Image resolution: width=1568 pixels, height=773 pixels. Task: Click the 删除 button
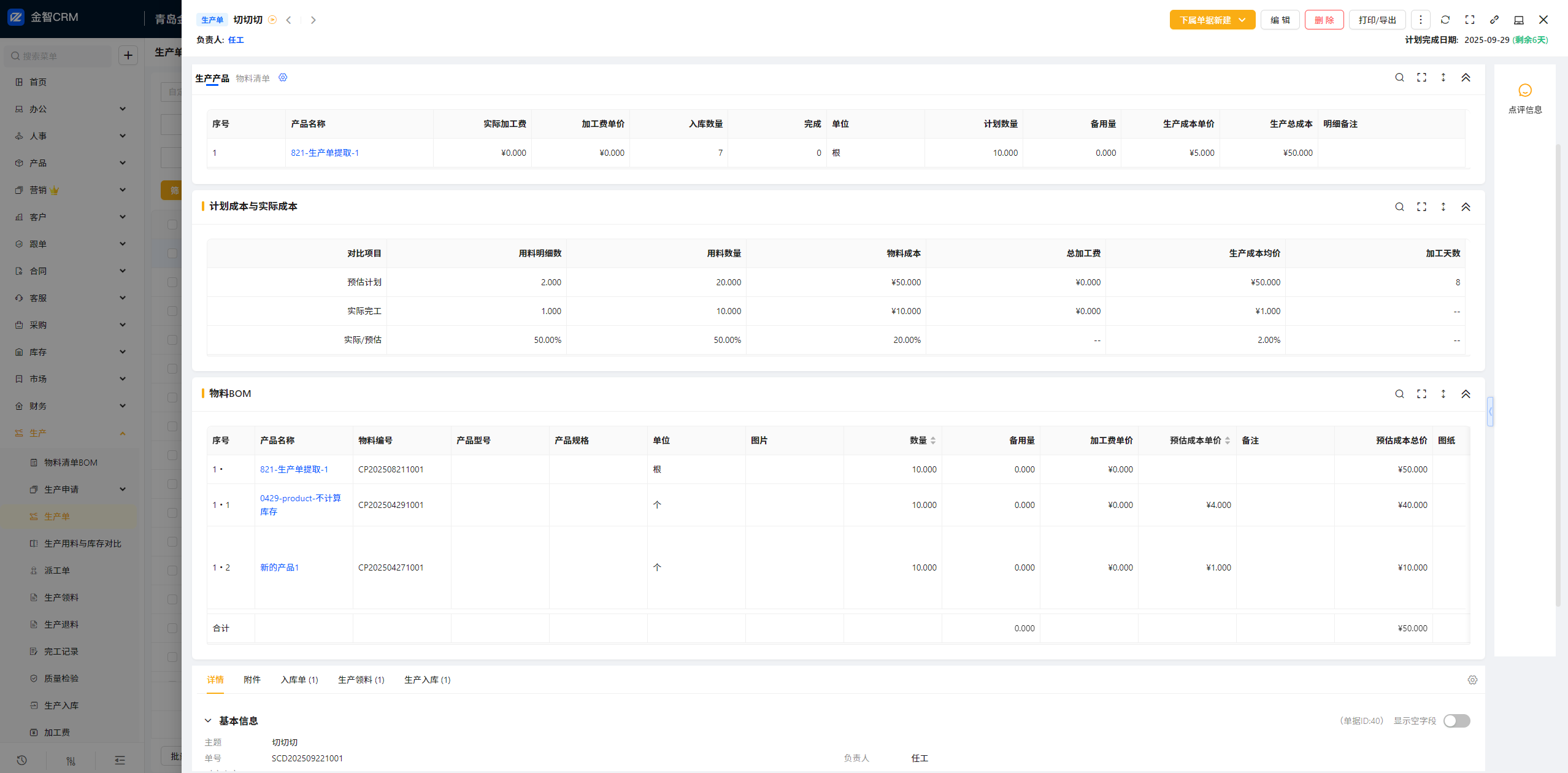coord(1324,20)
